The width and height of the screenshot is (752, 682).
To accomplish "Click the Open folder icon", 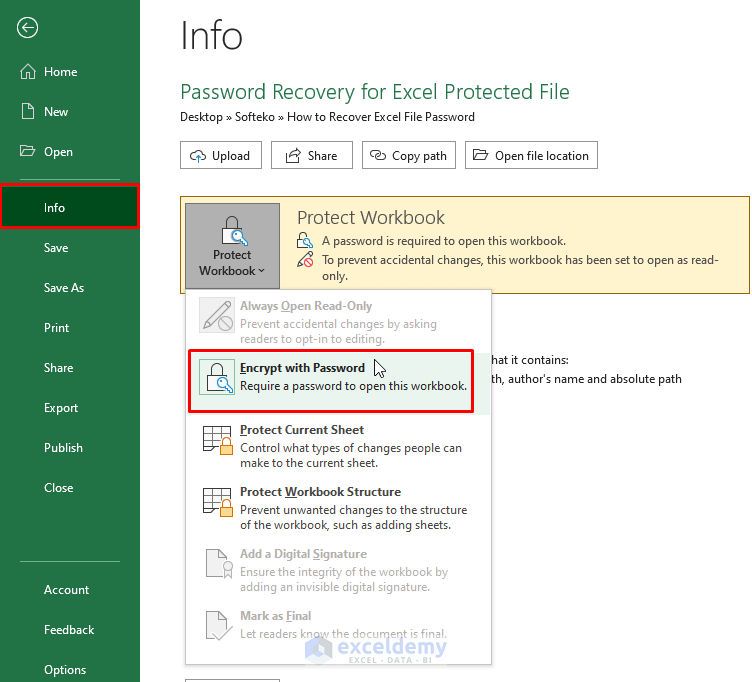I will [27, 151].
